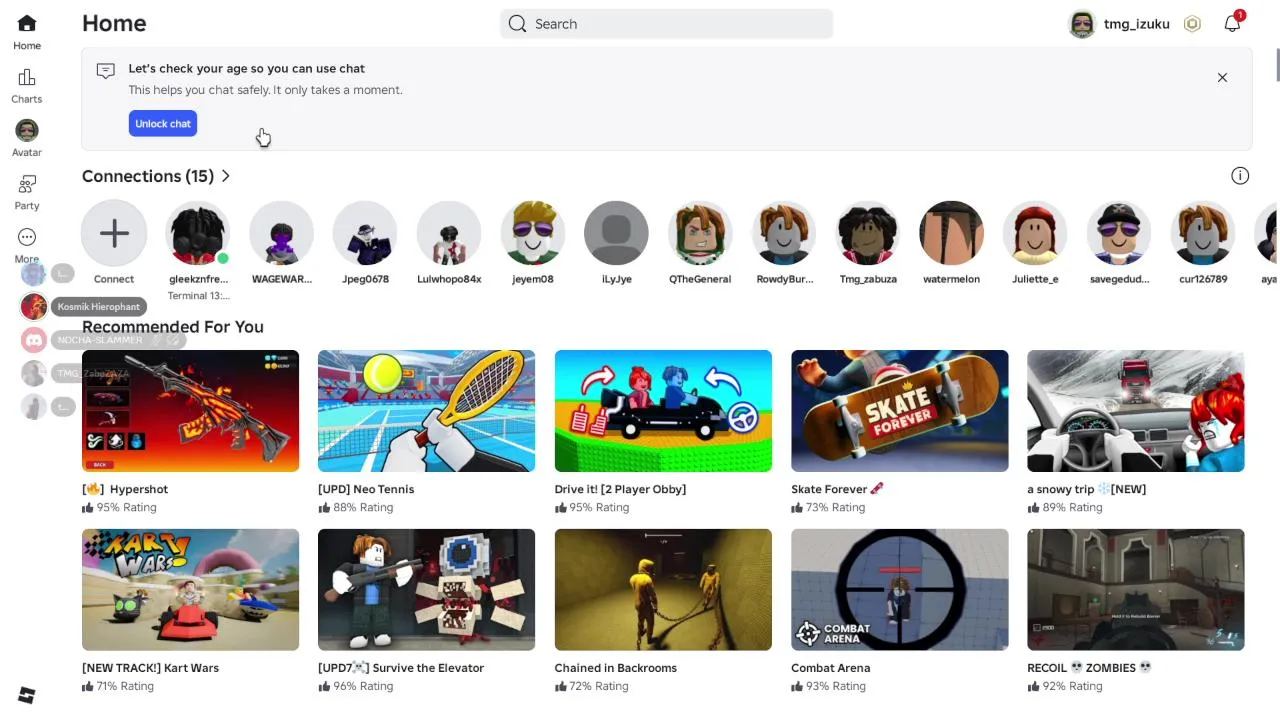
Task: Open the notifications bell
Action: [1232, 23]
